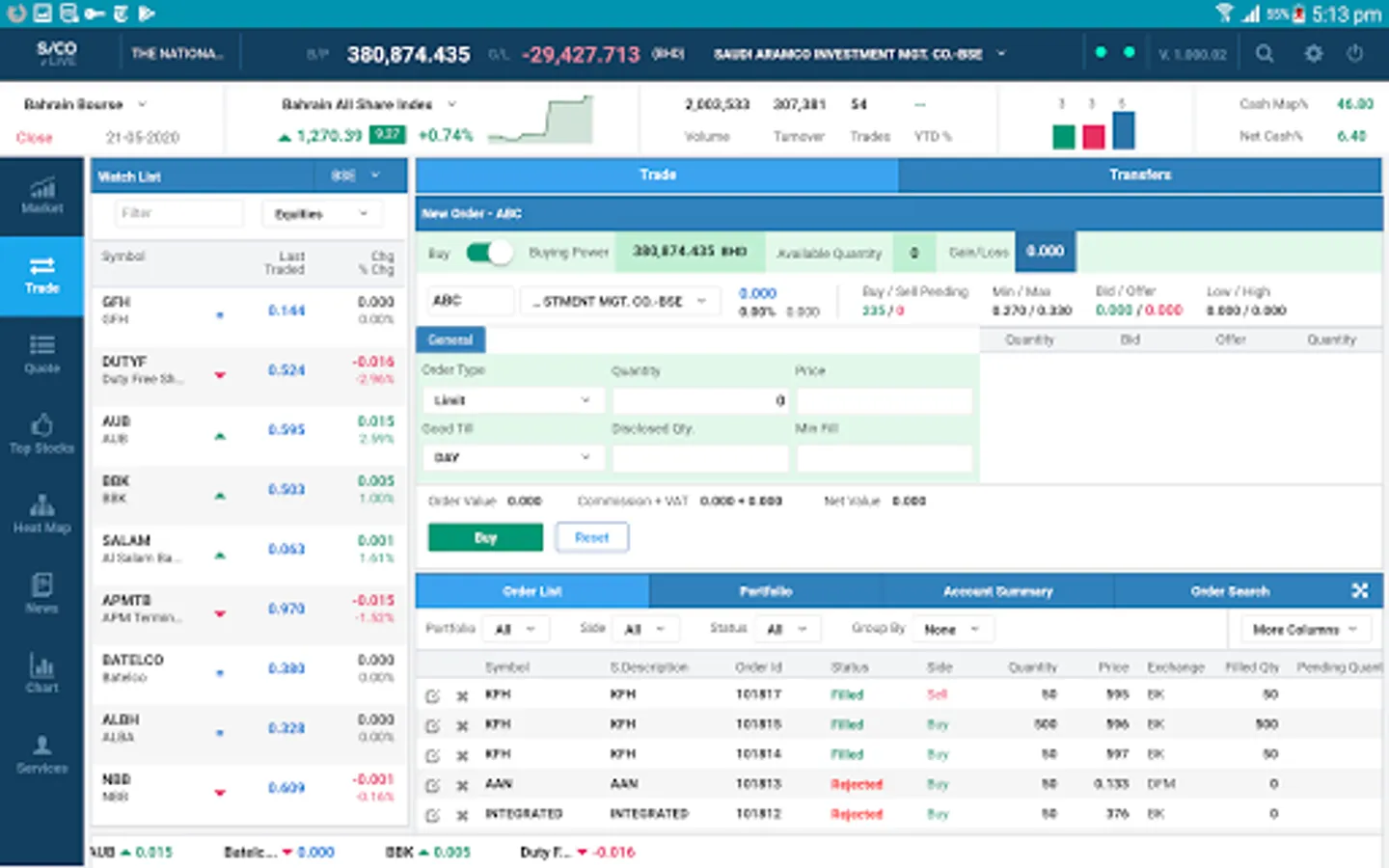
Task: Open the order Portfolio filter dropdown
Action: tap(515, 630)
